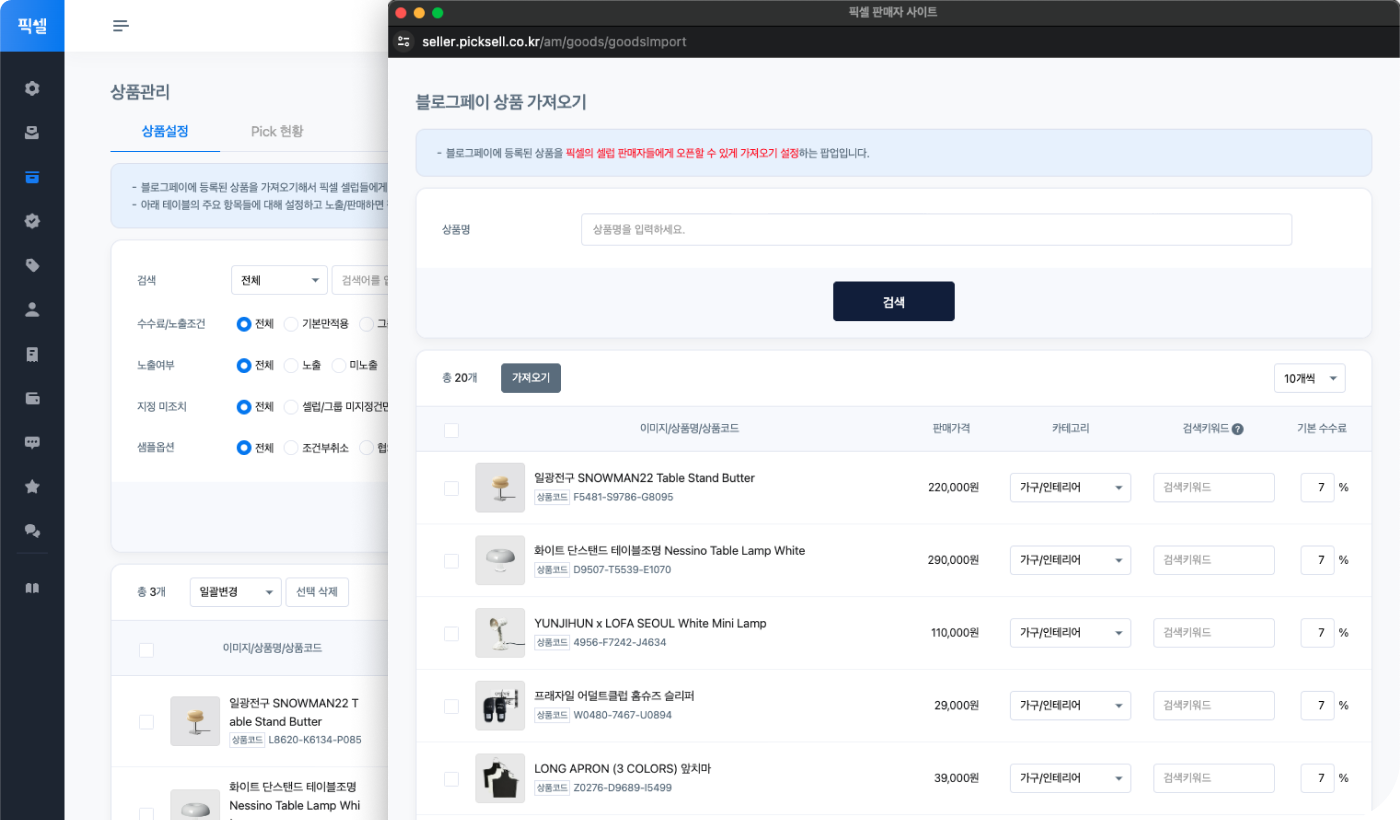Click the dark 검색 button in popup
The width and height of the screenshot is (1400, 820).
pyautogui.click(x=893, y=301)
